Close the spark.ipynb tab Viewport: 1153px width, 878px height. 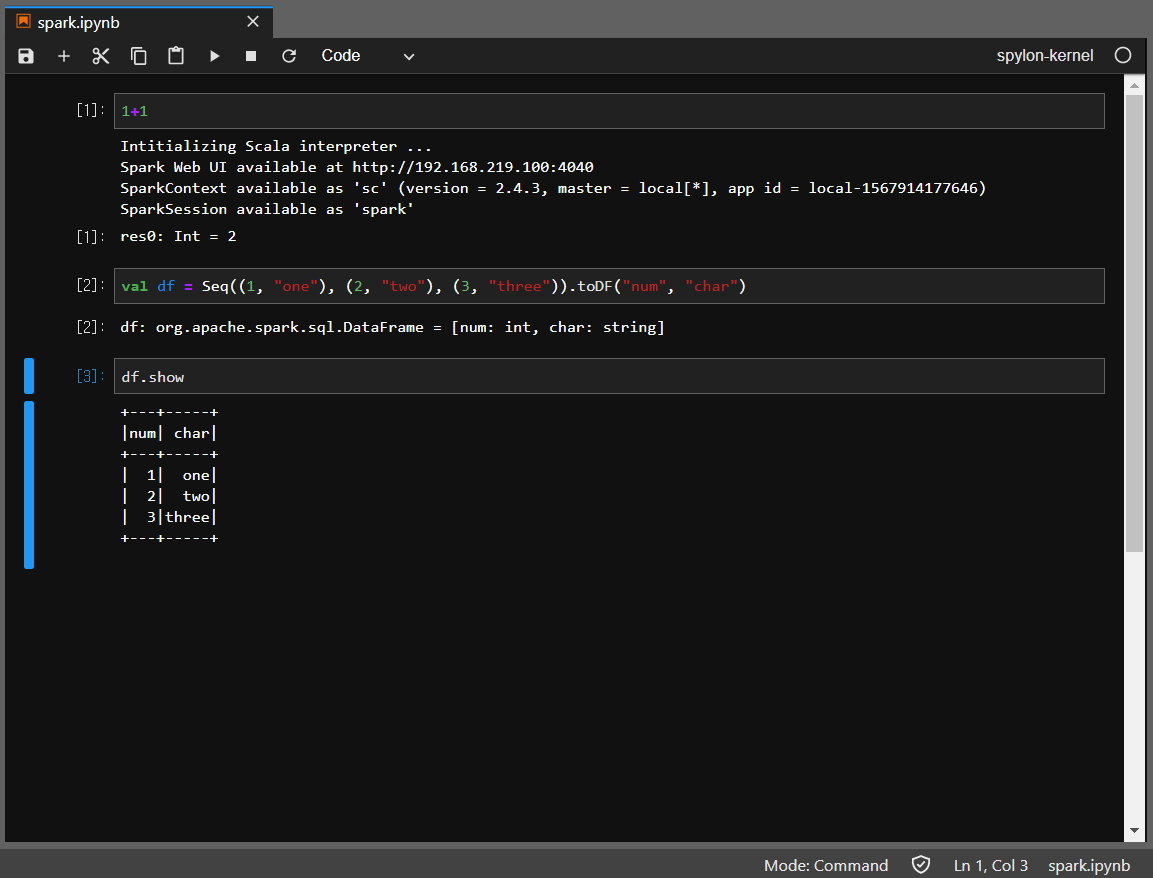click(253, 22)
